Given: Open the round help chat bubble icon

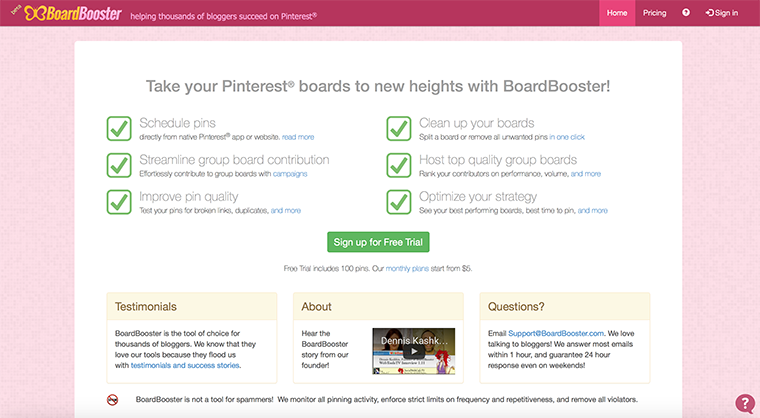Looking at the screenshot, I should (745, 403).
